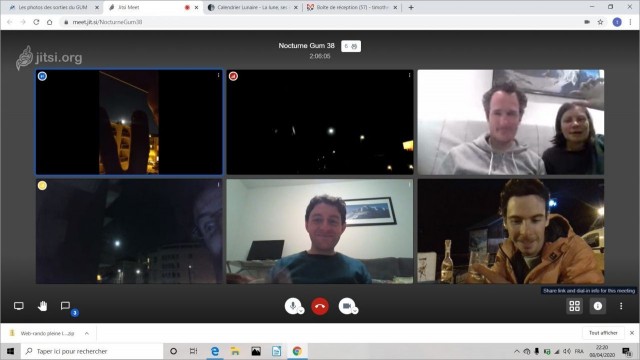This screenshot has width=640, height=360.
Task: Switch to Calendrier Lunaire tab
Action: (252, 7)
